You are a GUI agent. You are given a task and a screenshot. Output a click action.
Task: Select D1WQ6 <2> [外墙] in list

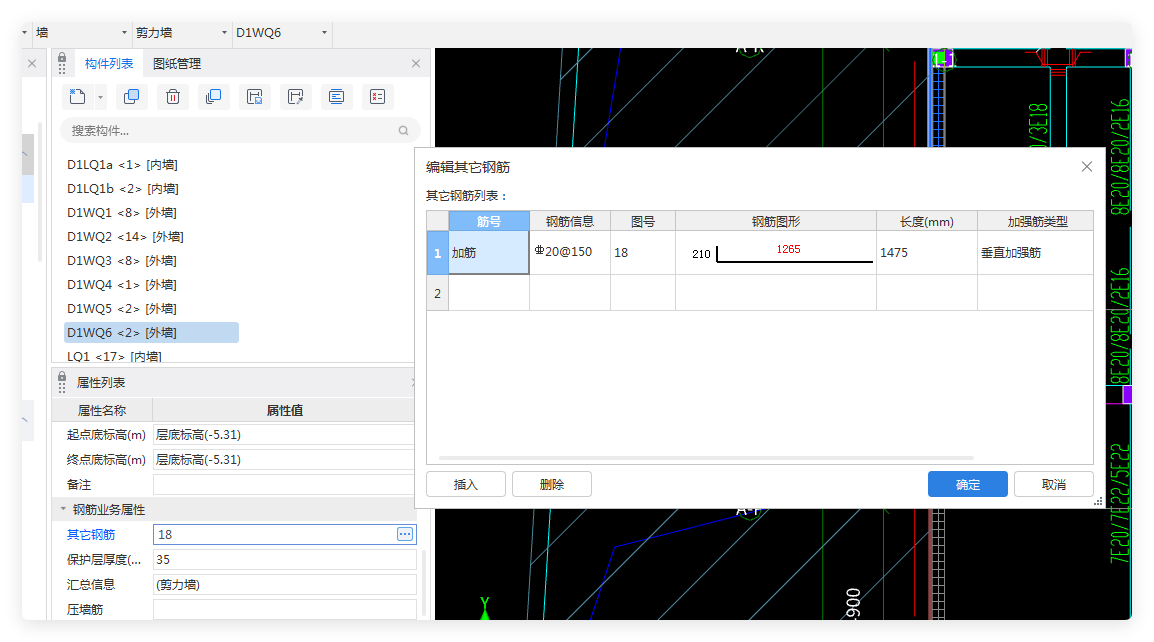click(152, 333)
